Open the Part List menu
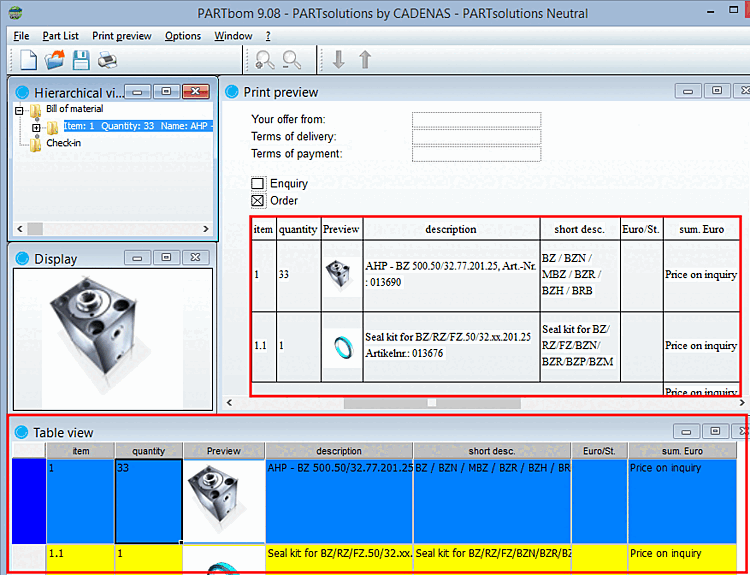Screen dimensions: 750x575 [60, 36]
